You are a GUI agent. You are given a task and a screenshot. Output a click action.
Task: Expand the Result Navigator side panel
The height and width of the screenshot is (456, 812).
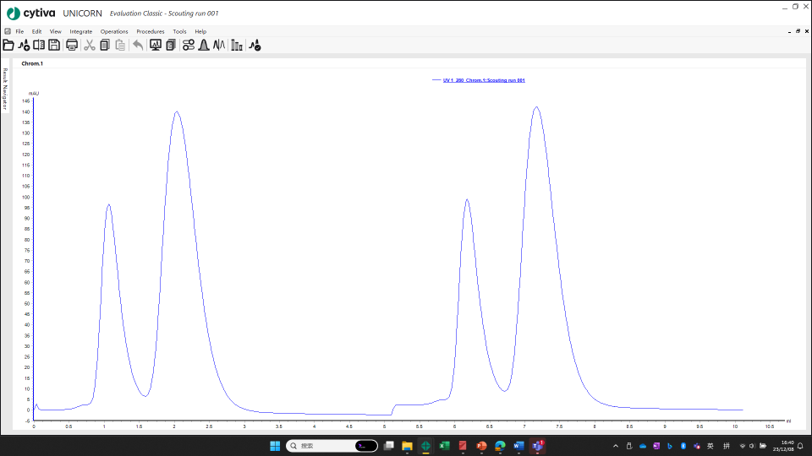(4, 90)
